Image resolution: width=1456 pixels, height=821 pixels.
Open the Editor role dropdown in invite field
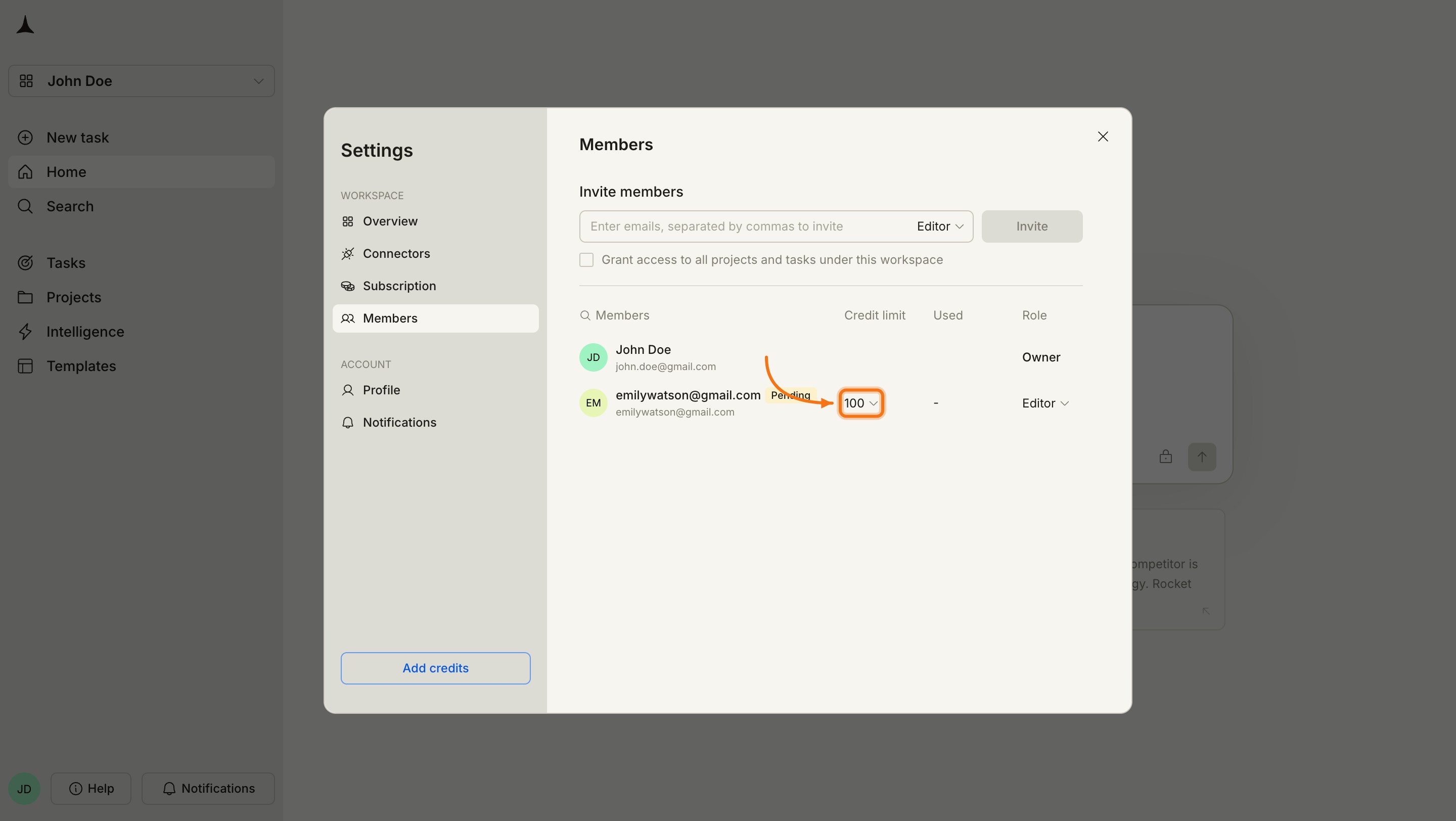pos(940,226)
